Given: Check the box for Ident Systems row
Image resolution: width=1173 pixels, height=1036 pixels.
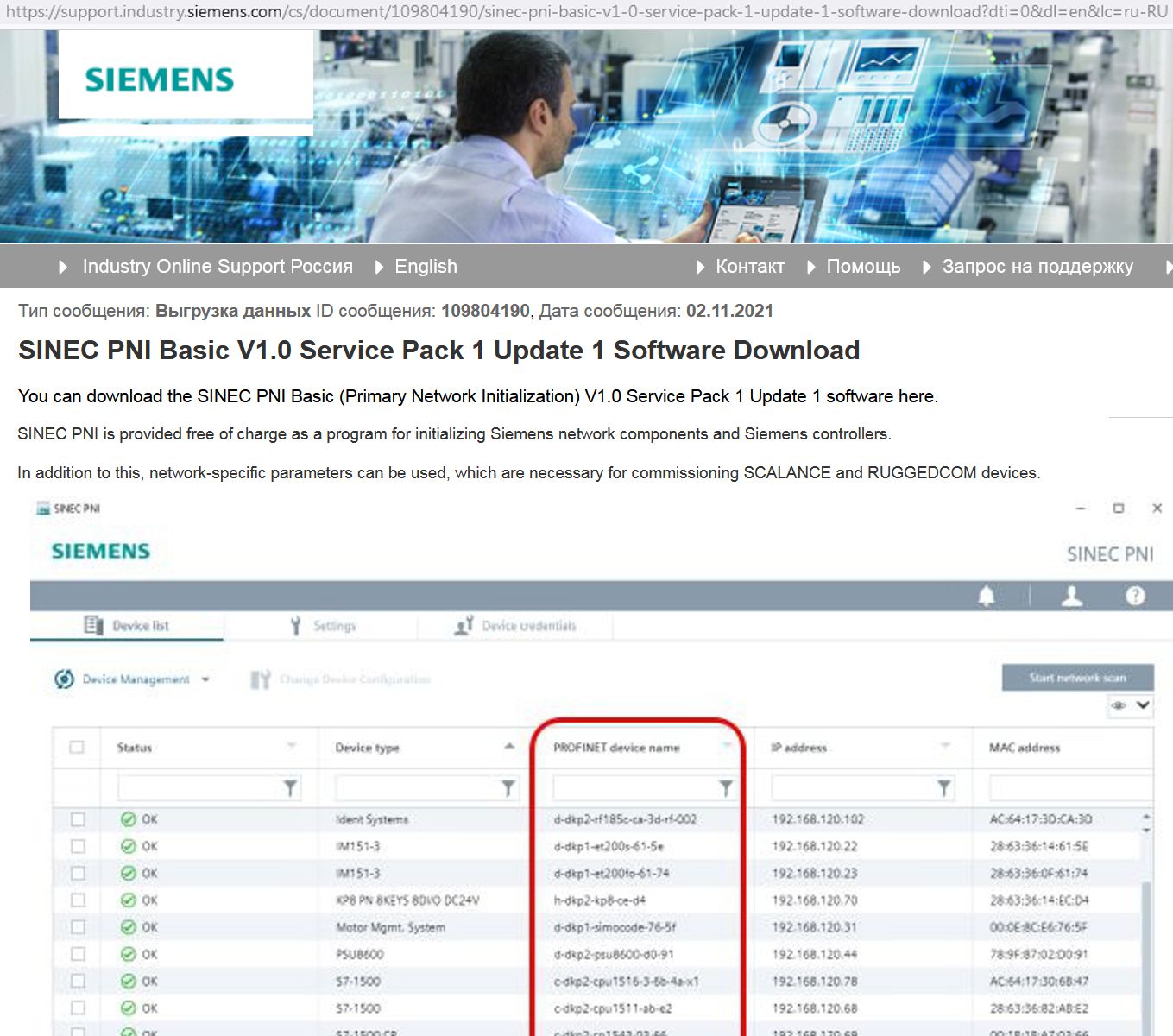Looking at the screenshot, I should coord(78,819).
